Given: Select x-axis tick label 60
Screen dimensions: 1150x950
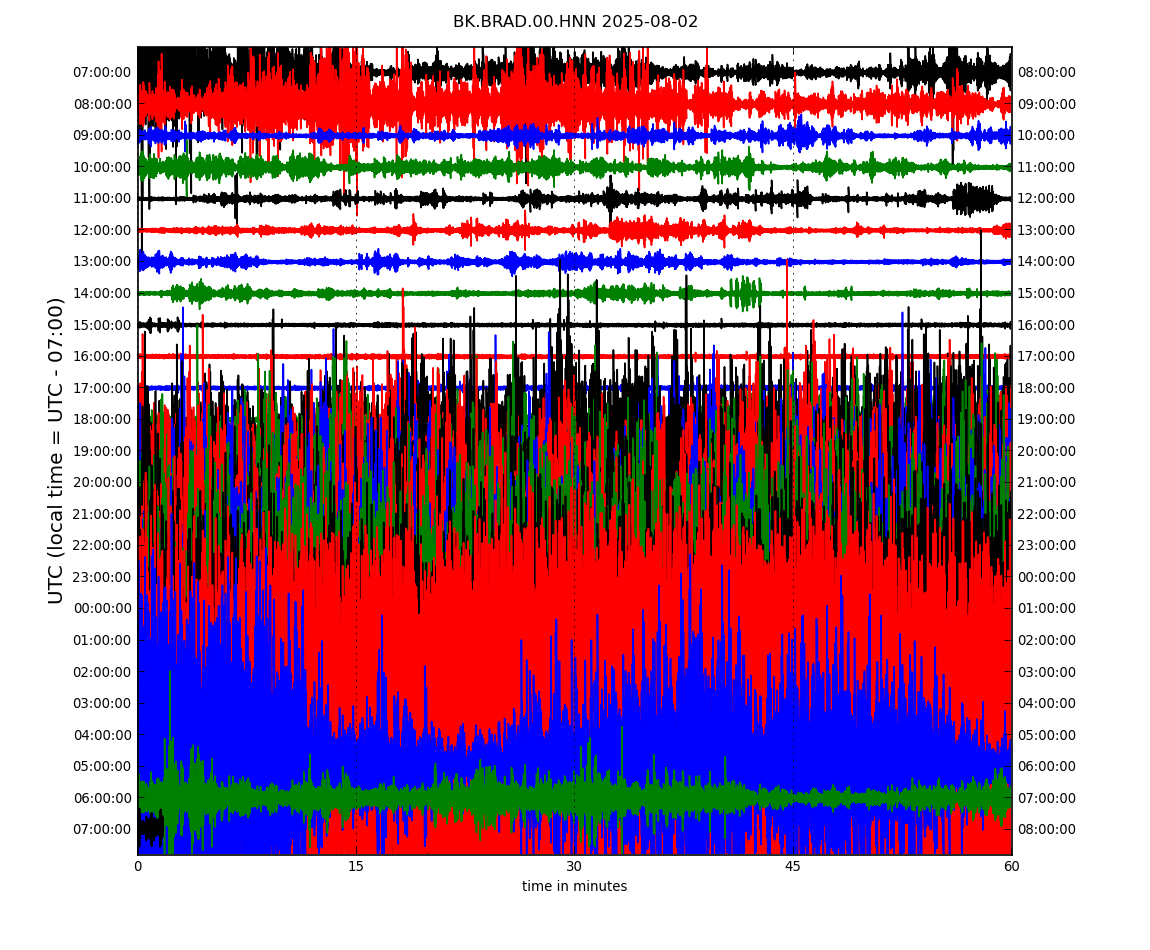Looking at the screenshot, I should click(x=1011, y=866).
